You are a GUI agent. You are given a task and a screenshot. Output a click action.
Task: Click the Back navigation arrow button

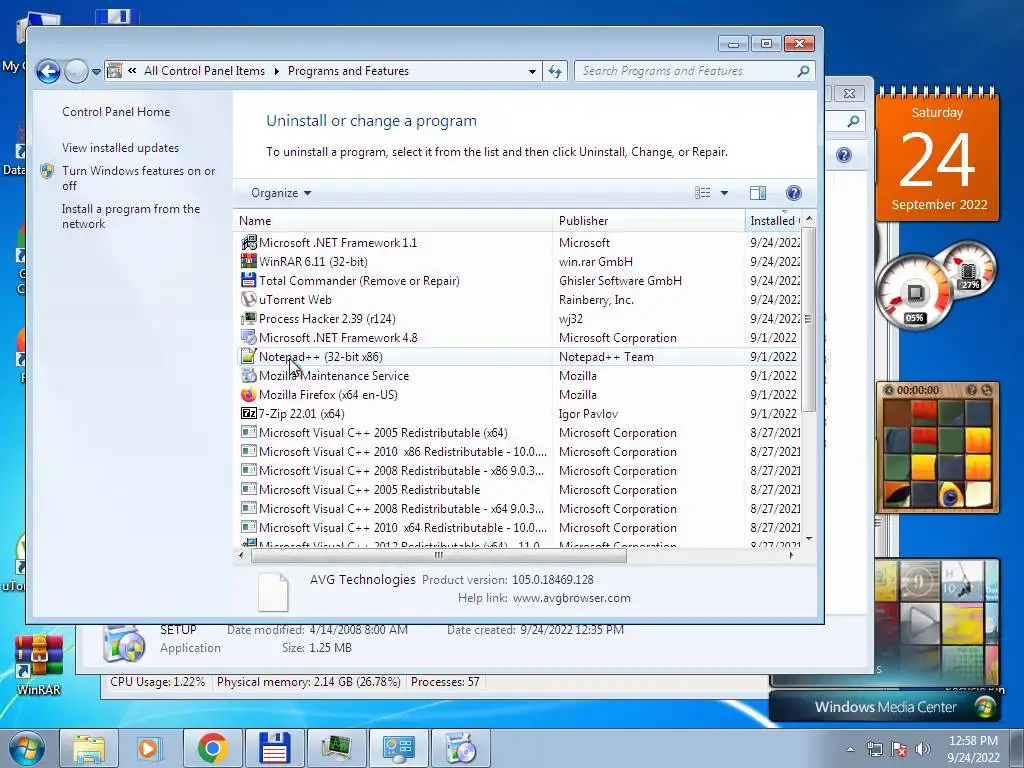[x=48, y=71]
